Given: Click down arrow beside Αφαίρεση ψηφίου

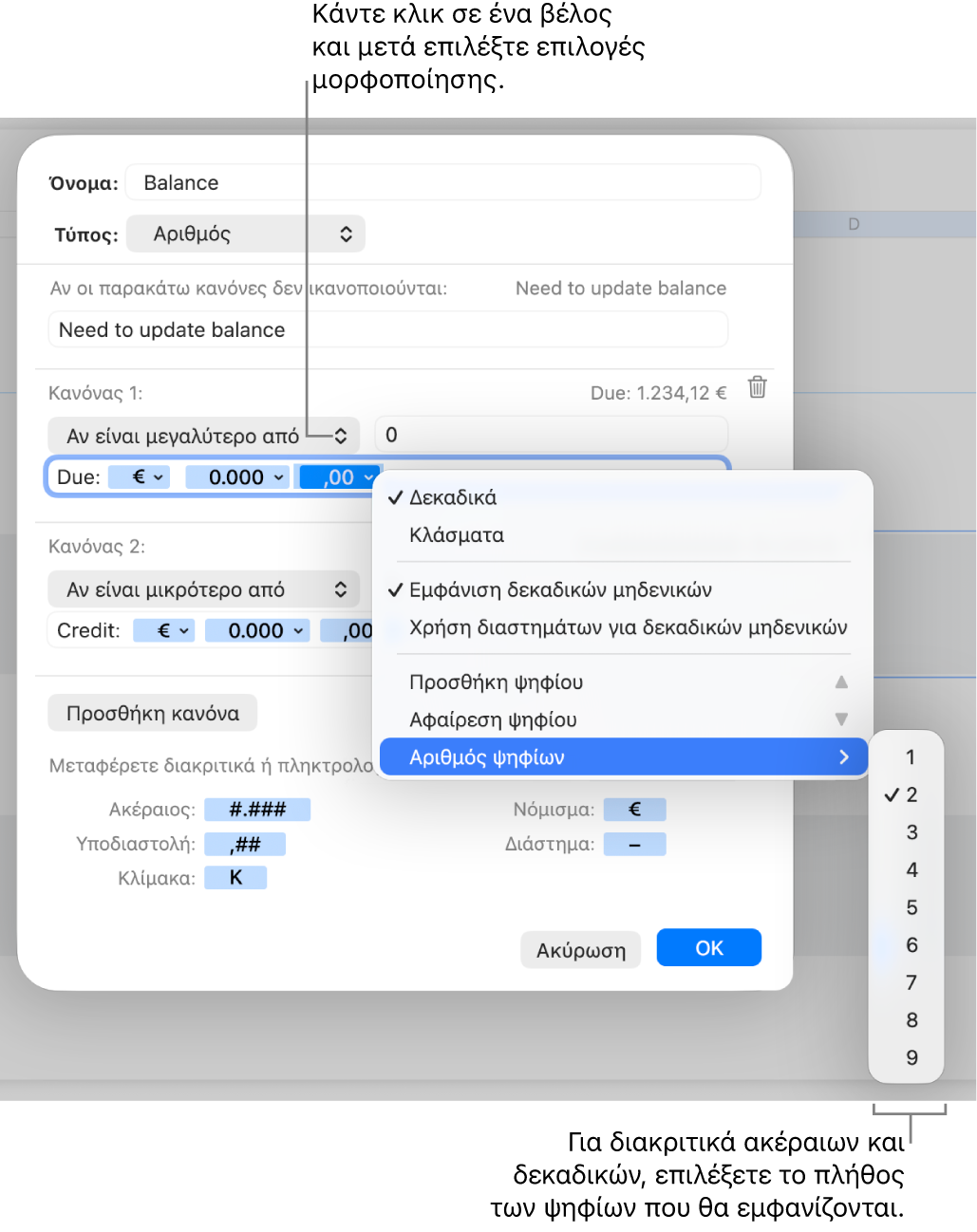Looking at the screenshot, I should 841,719.
